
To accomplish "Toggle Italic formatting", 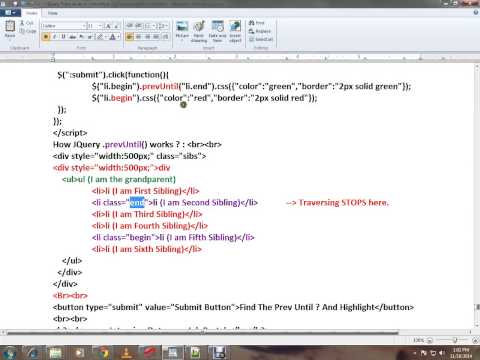I will (x=55, y=37).
